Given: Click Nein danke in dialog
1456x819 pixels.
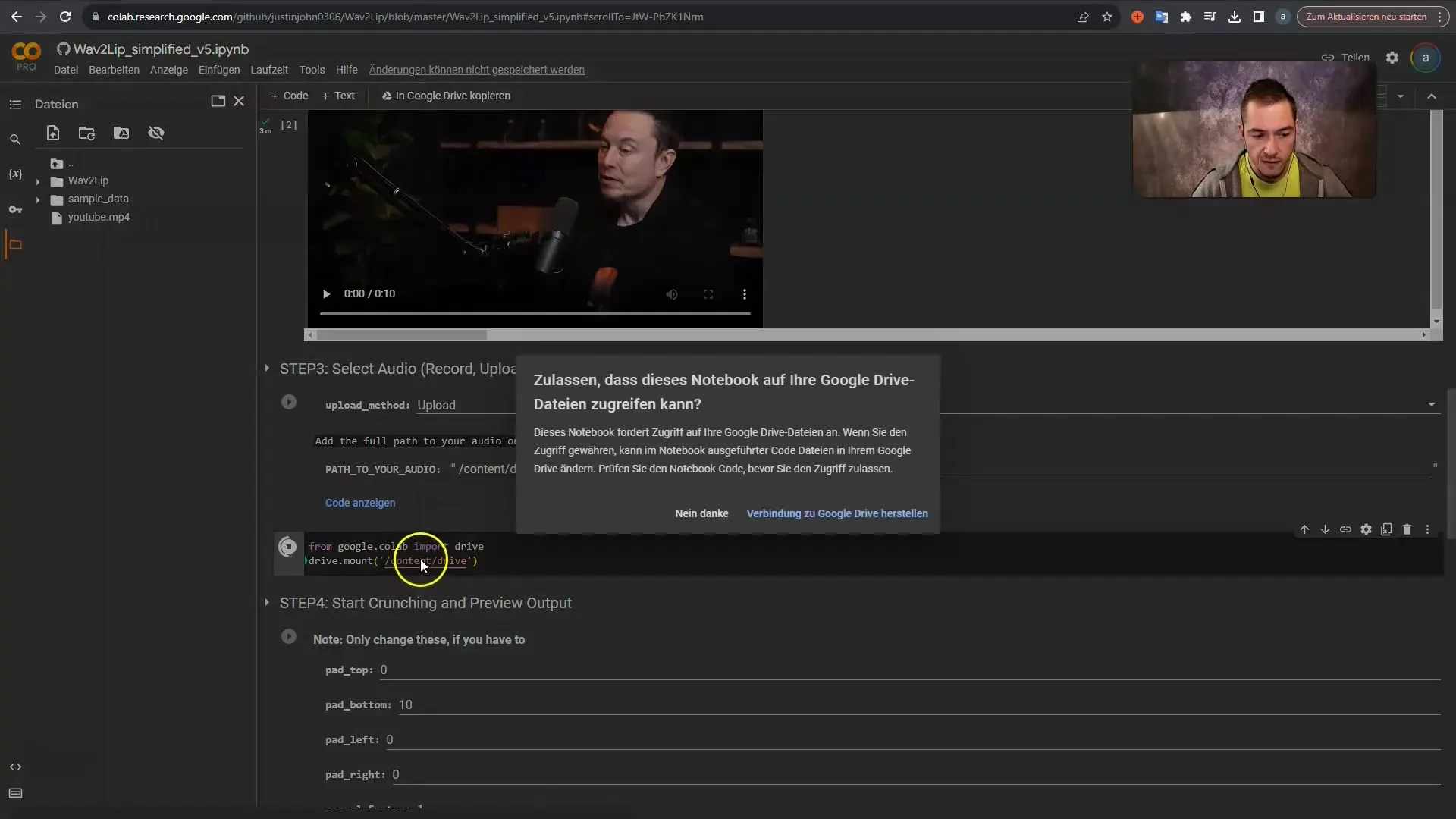Looking at the screenshot, I should pyautogui.click(x=701, y=513).
